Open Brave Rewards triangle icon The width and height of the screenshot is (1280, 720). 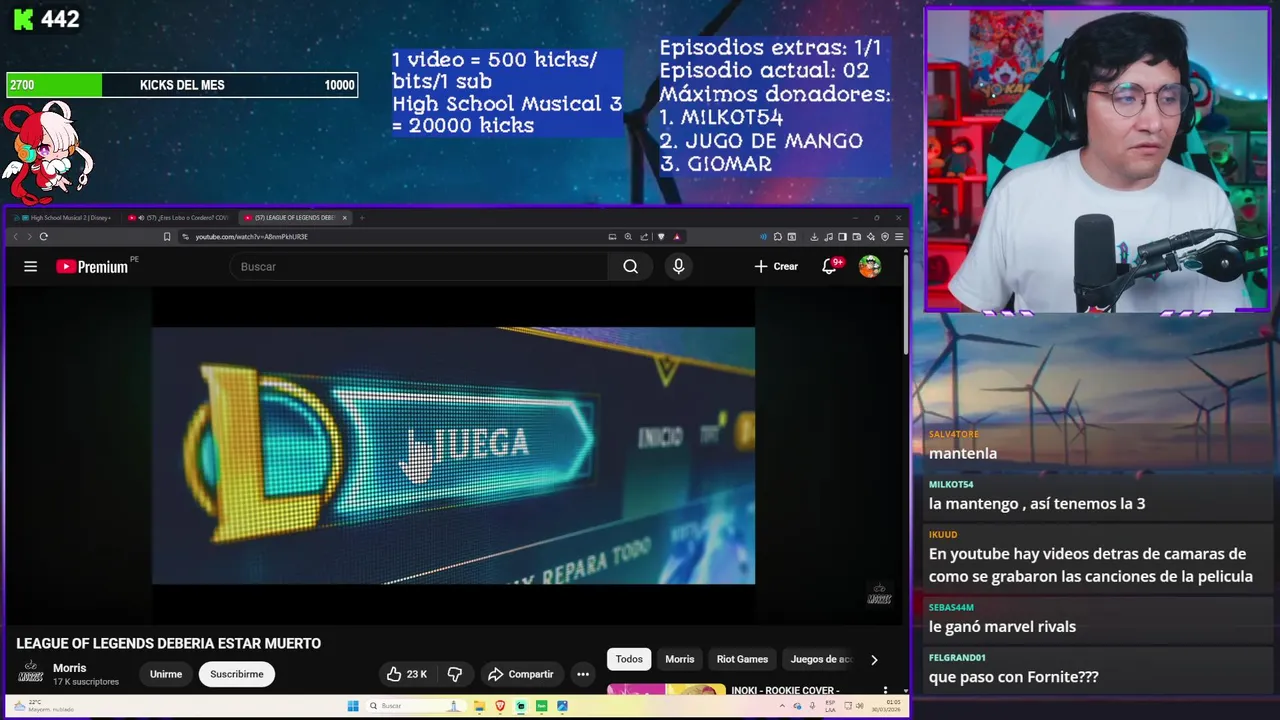point(677,237)
